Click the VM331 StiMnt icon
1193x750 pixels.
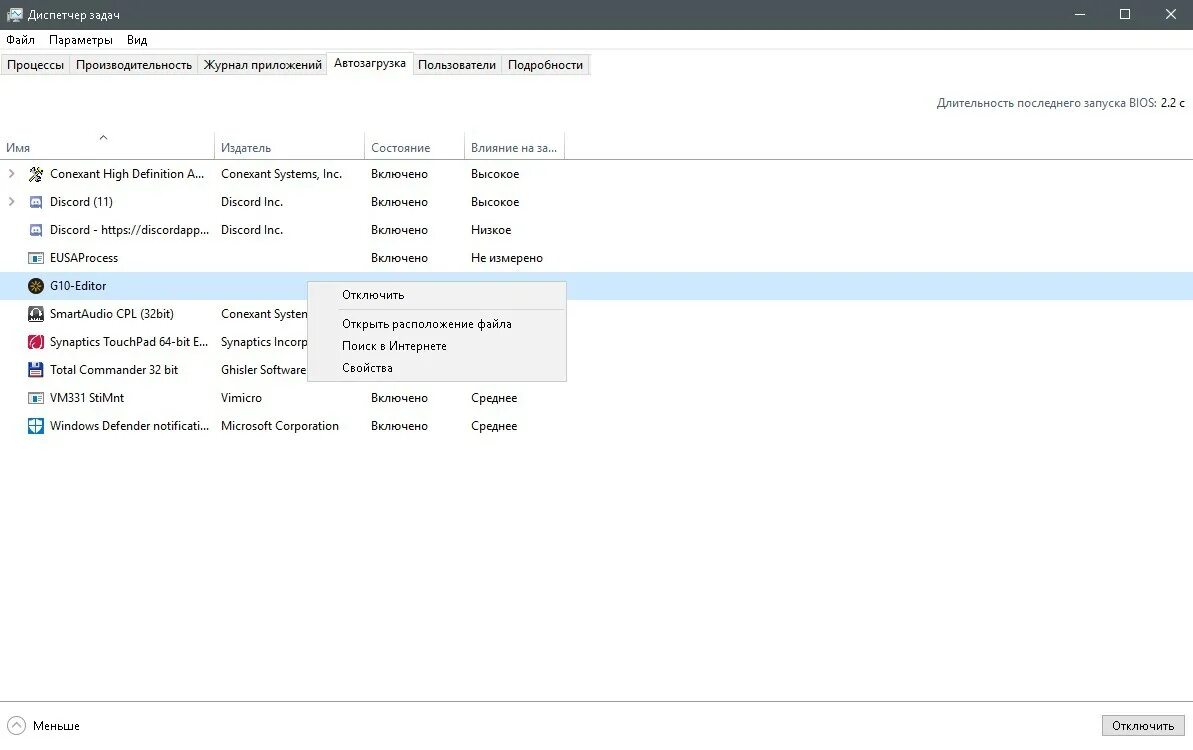point(36,398)
